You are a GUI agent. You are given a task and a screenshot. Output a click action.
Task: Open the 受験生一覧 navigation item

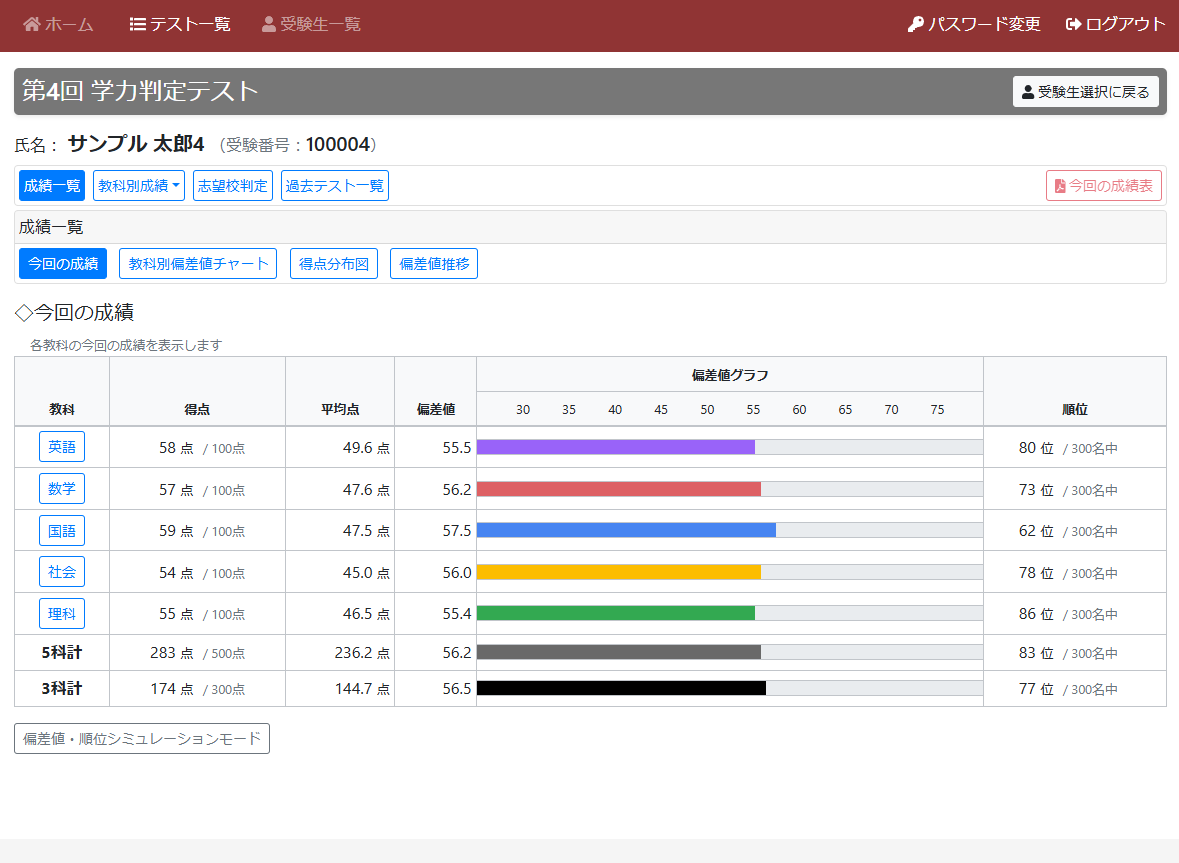coord(311,24)
